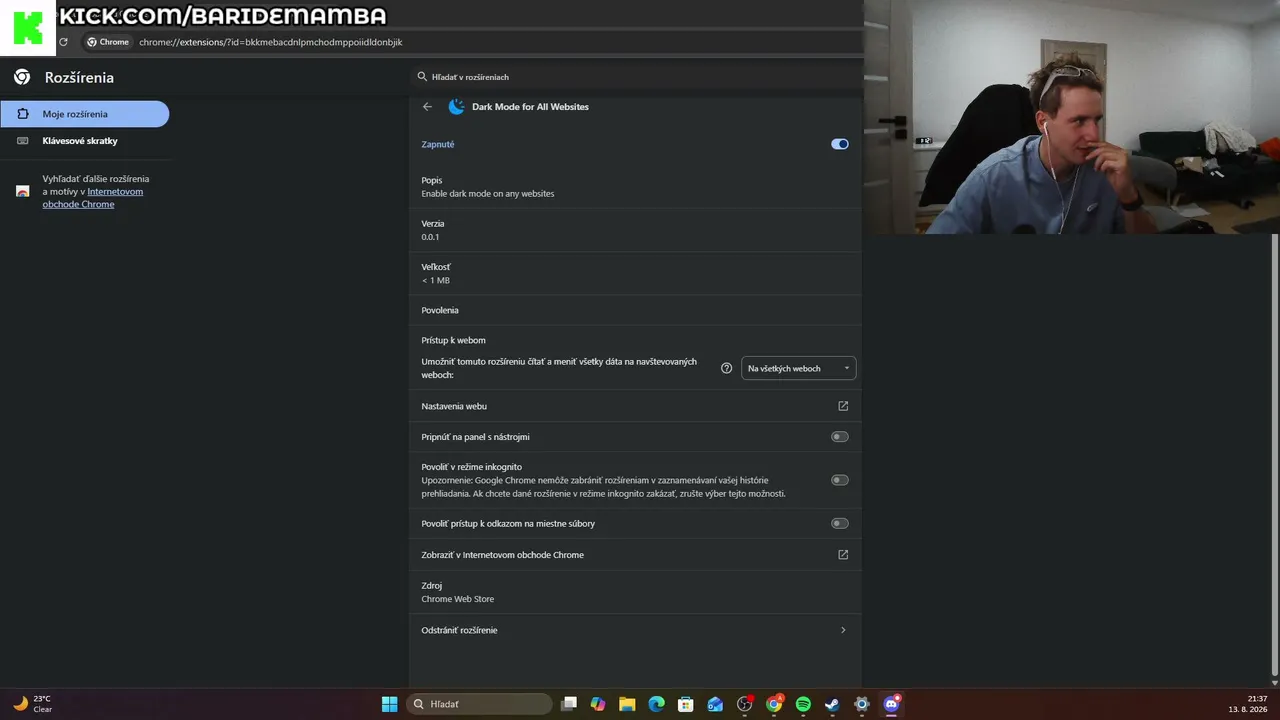Click the Chrome Web Store rainbow icon in sidebar
The image size is (1280, 720).
(x=22, y=191)
